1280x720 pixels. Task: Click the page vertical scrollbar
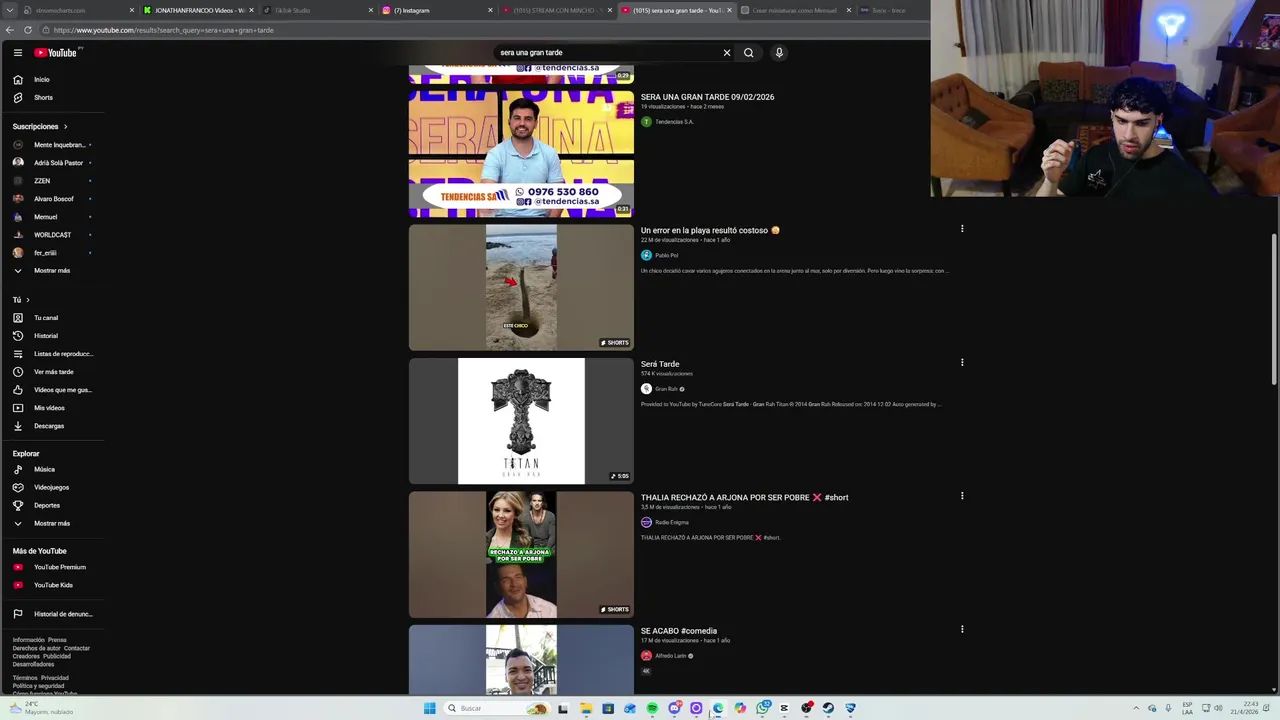coord(1273,308)
